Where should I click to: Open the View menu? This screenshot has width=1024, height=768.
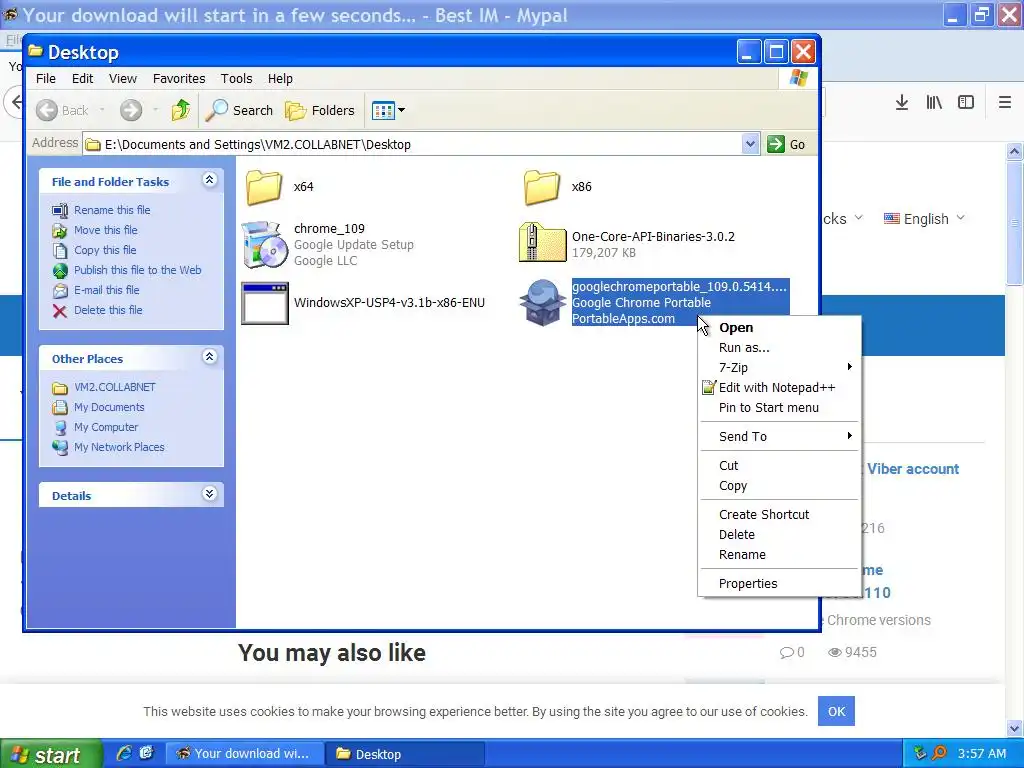pyautogui.click(x=123, y=78)
